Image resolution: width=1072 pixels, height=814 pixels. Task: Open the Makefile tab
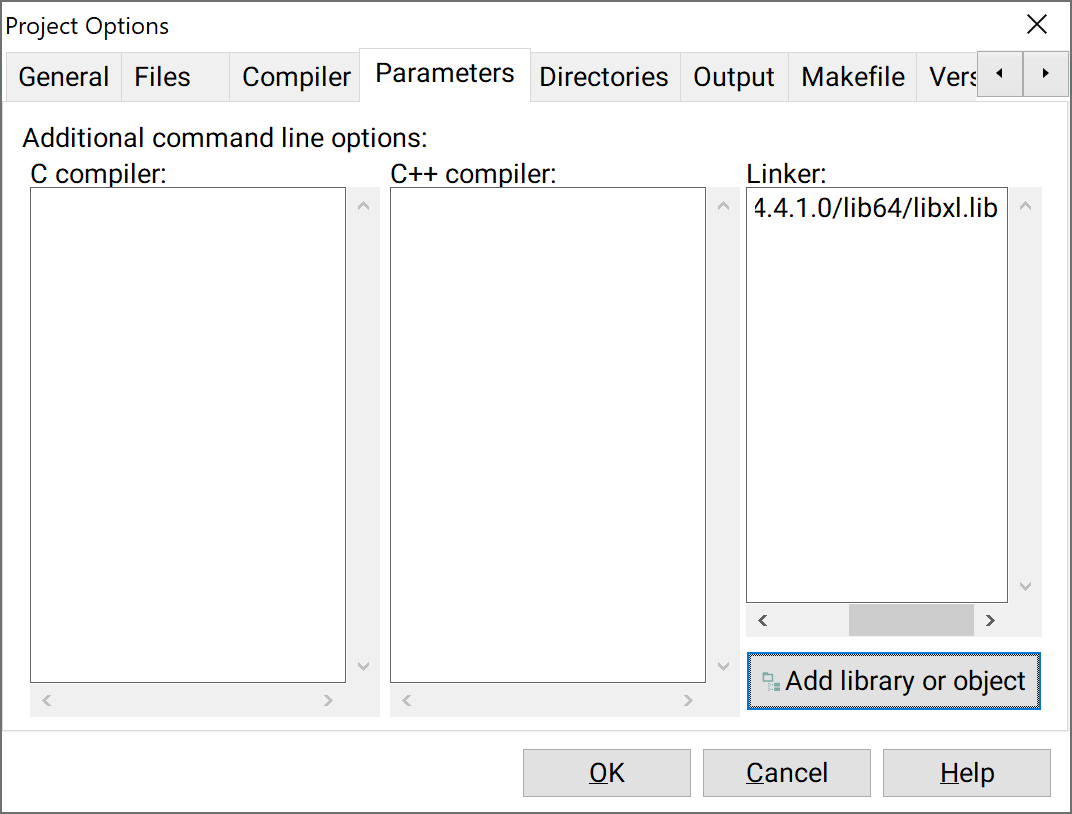853,77
